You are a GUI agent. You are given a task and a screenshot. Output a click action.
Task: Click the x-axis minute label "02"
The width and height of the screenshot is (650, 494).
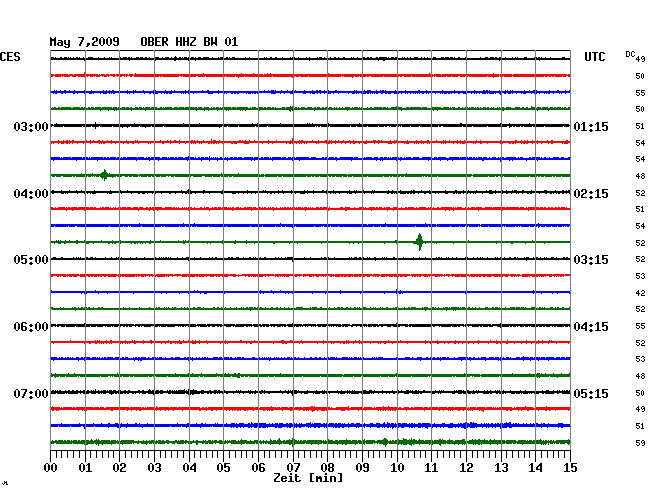click(119, 467)
